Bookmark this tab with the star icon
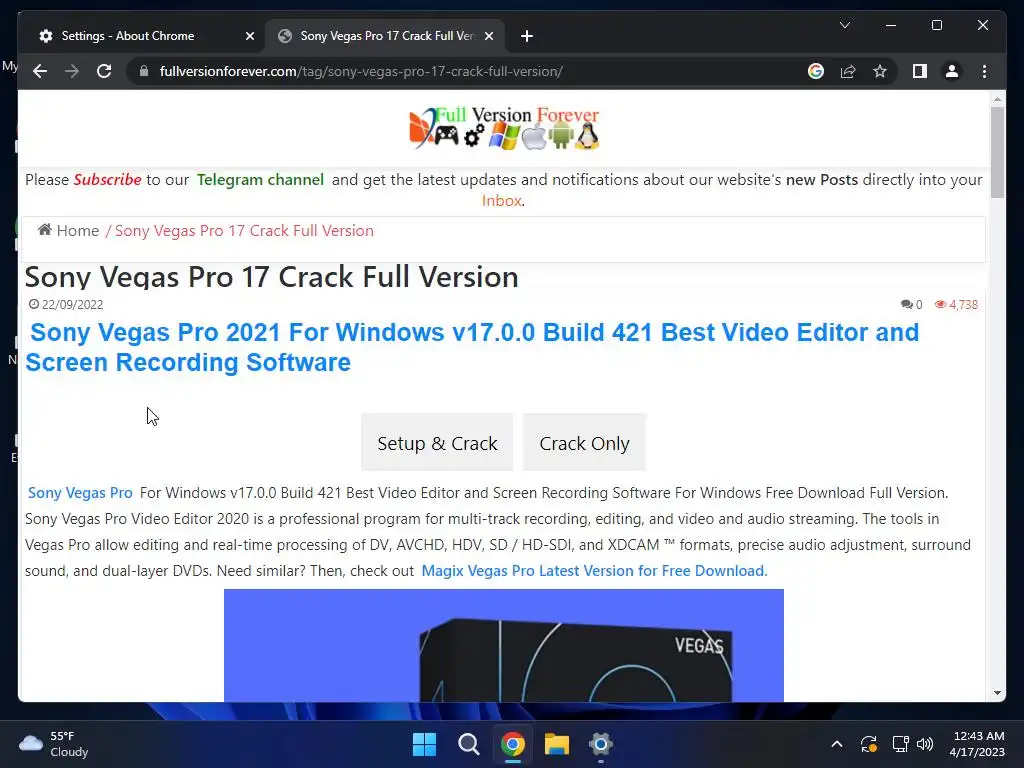The width and height of the screenshot is (1024, 768). coord(880,71)
